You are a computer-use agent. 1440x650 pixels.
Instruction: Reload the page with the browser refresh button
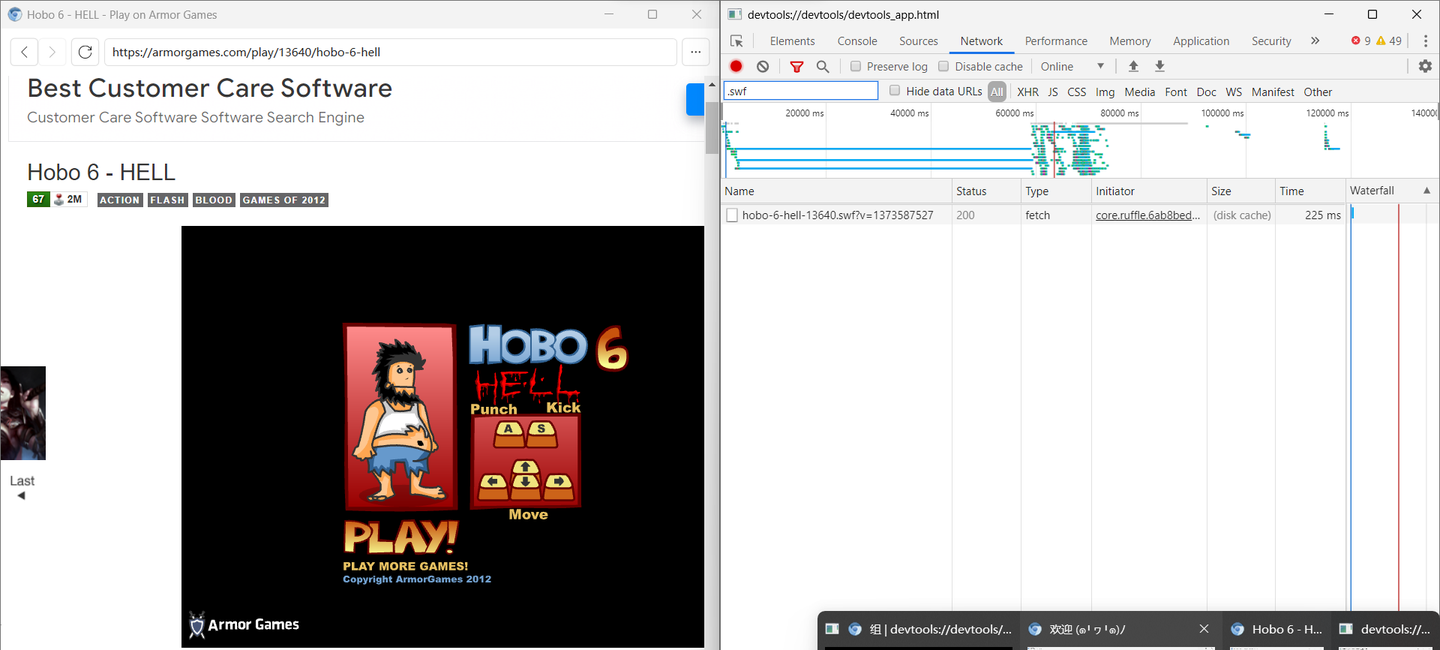[x=85, y=52]
